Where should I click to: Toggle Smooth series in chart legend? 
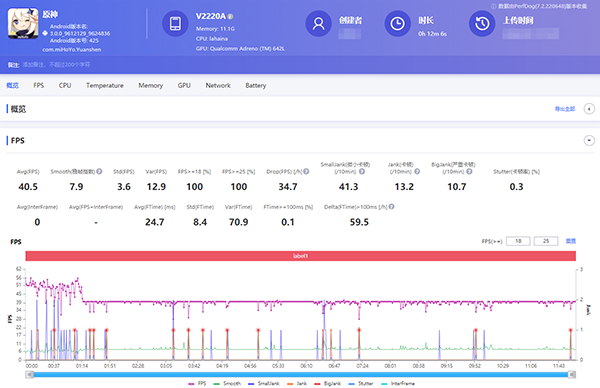(x=227, y=383)
